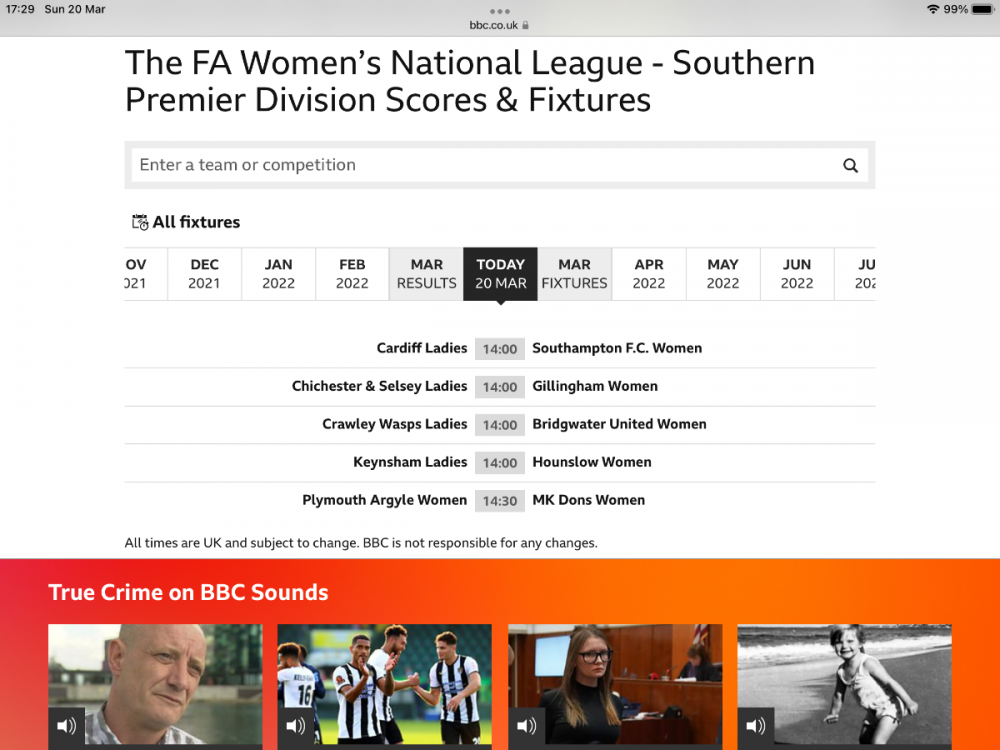The height and width of the screenshot is (750, 1000).
Task: Switch to MAR FIXTURES tab
Action: pyautogui.click(x=574, y=274)
